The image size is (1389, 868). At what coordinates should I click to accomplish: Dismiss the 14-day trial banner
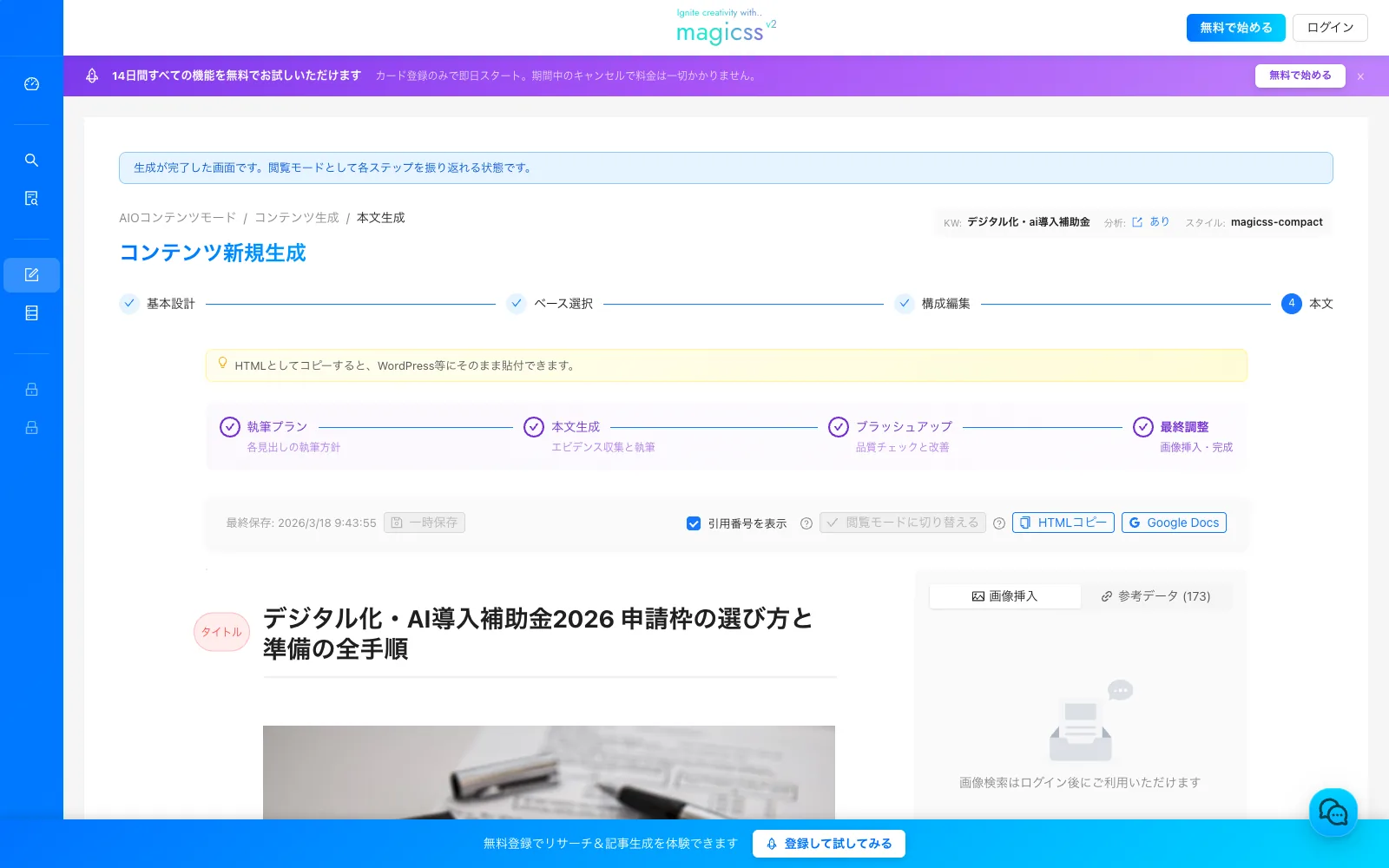(x=1360, y=76)
